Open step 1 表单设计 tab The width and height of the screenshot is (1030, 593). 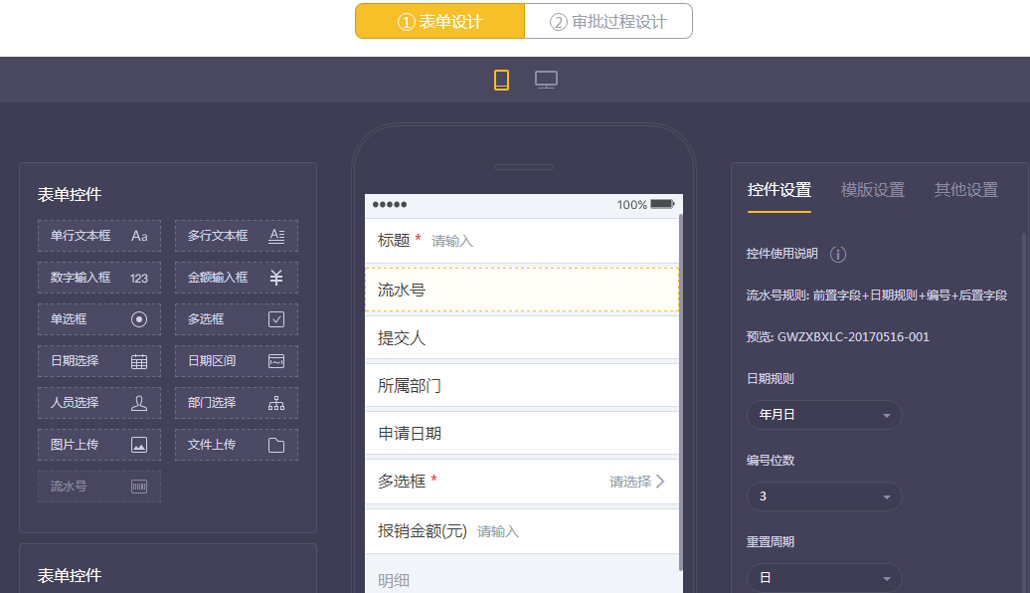(440, 21)
